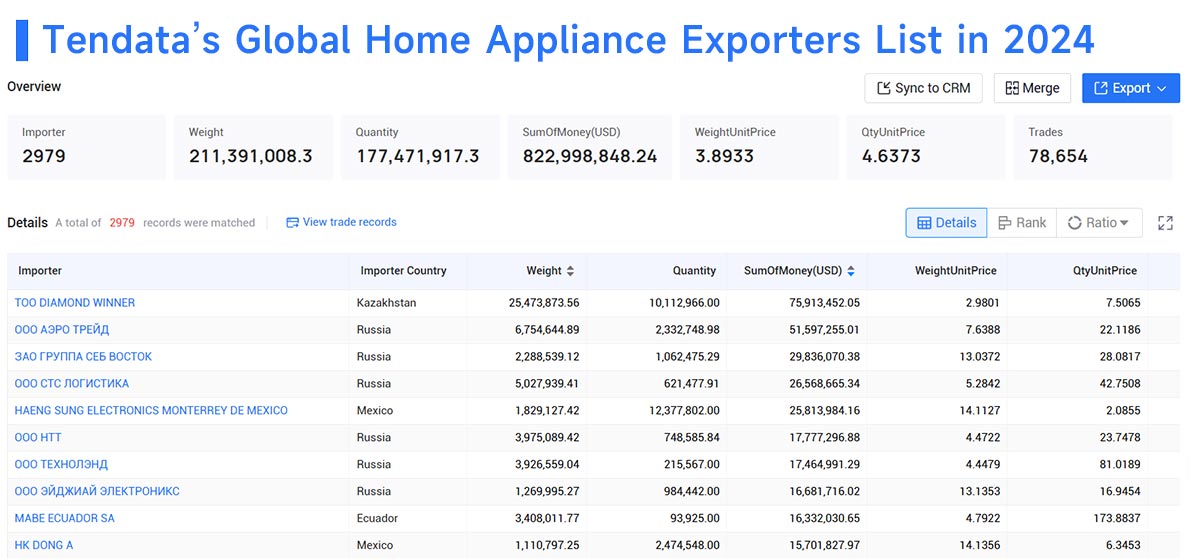Click the Merge button
1190x560 pixels.
pyautogui.click(x=1032, y=88)
